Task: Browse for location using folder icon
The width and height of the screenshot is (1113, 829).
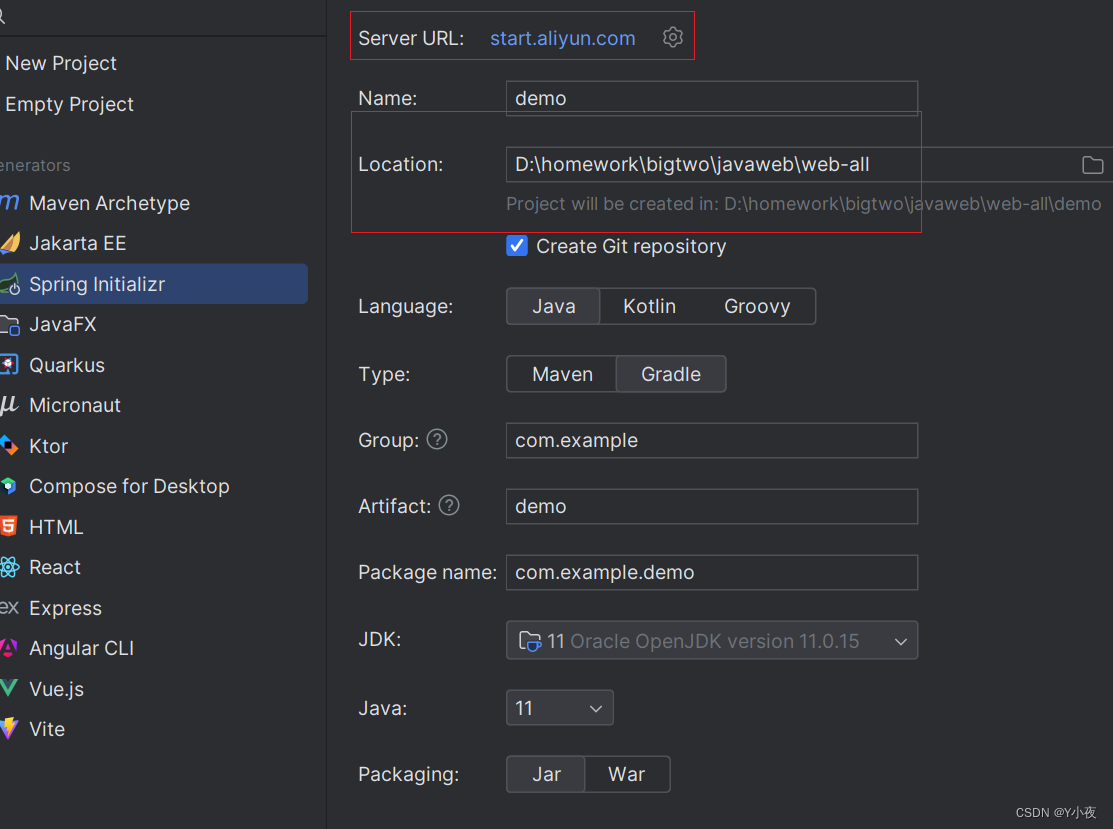Action: coord(1092,165)
